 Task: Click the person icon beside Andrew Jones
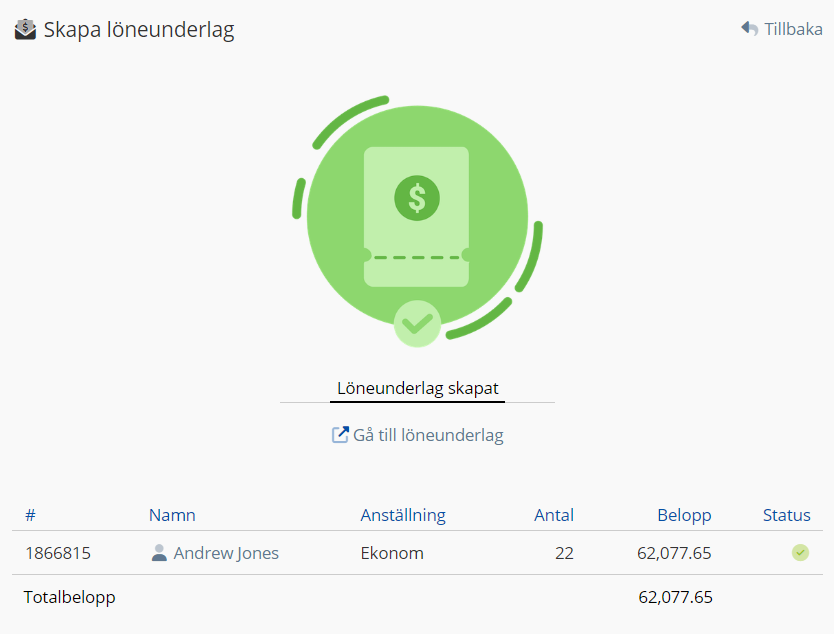[x=159, y=553]
